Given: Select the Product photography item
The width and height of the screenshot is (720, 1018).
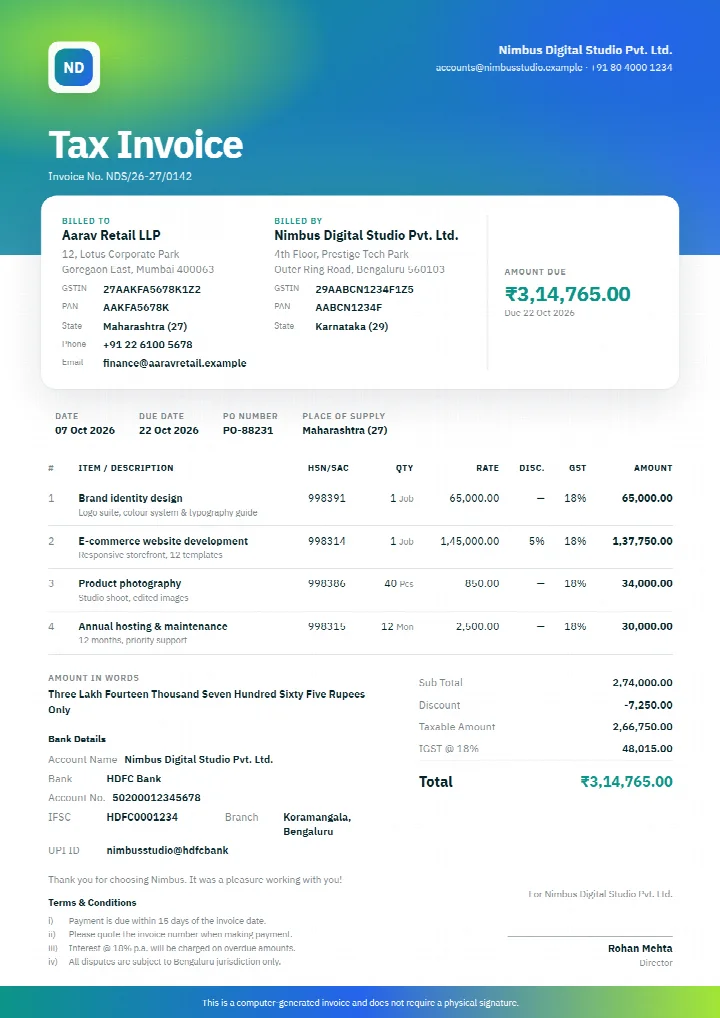Looking at the screenshot, I should (130, 584).
